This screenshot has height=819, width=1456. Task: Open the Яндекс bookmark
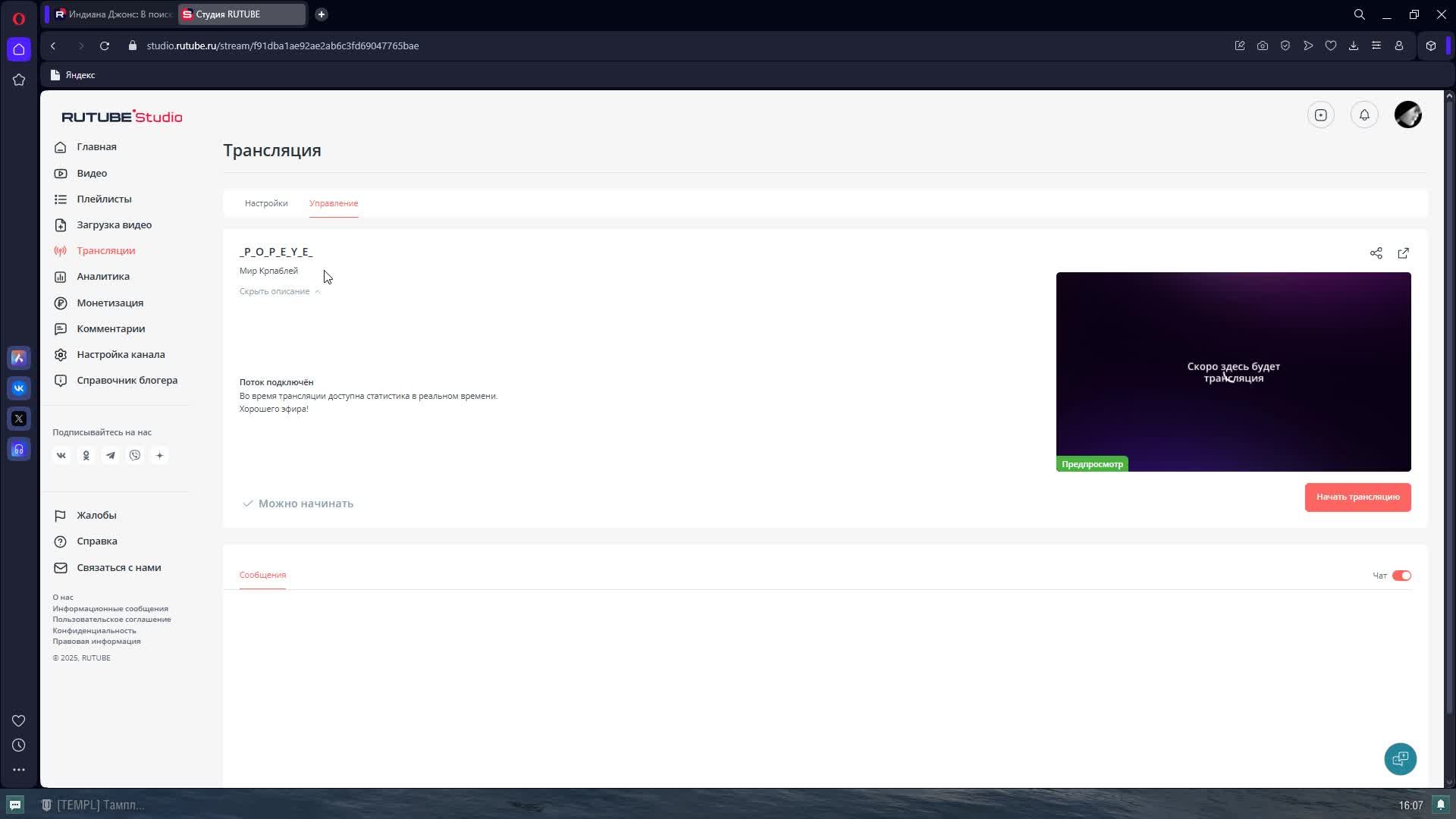(73, 75)
